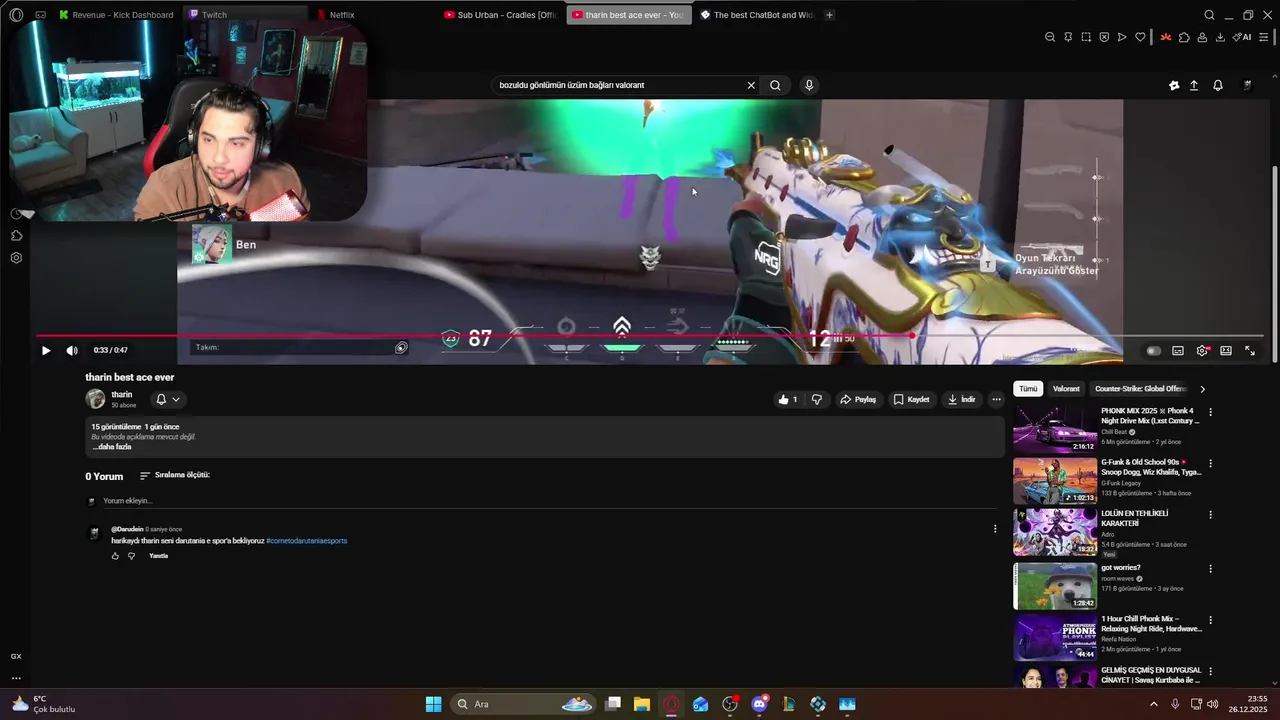Viewport: 1280px width, 720px height.
Task: Like the comment by @Darudein
Action: point(115,556)
